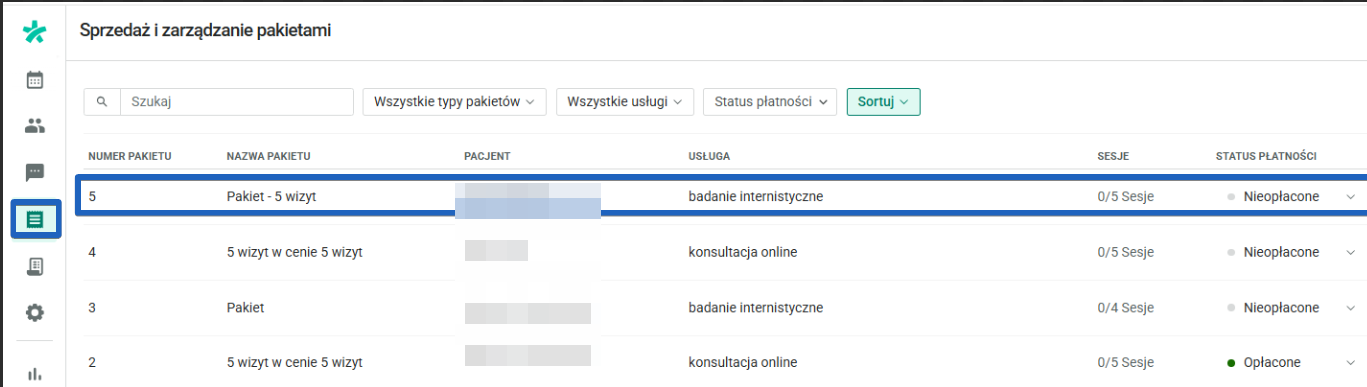Image resolution: width=1367 pixels, height=387 pixels.
Task: Click 'konsultacja online' in package 2 row
Action: 743,362
